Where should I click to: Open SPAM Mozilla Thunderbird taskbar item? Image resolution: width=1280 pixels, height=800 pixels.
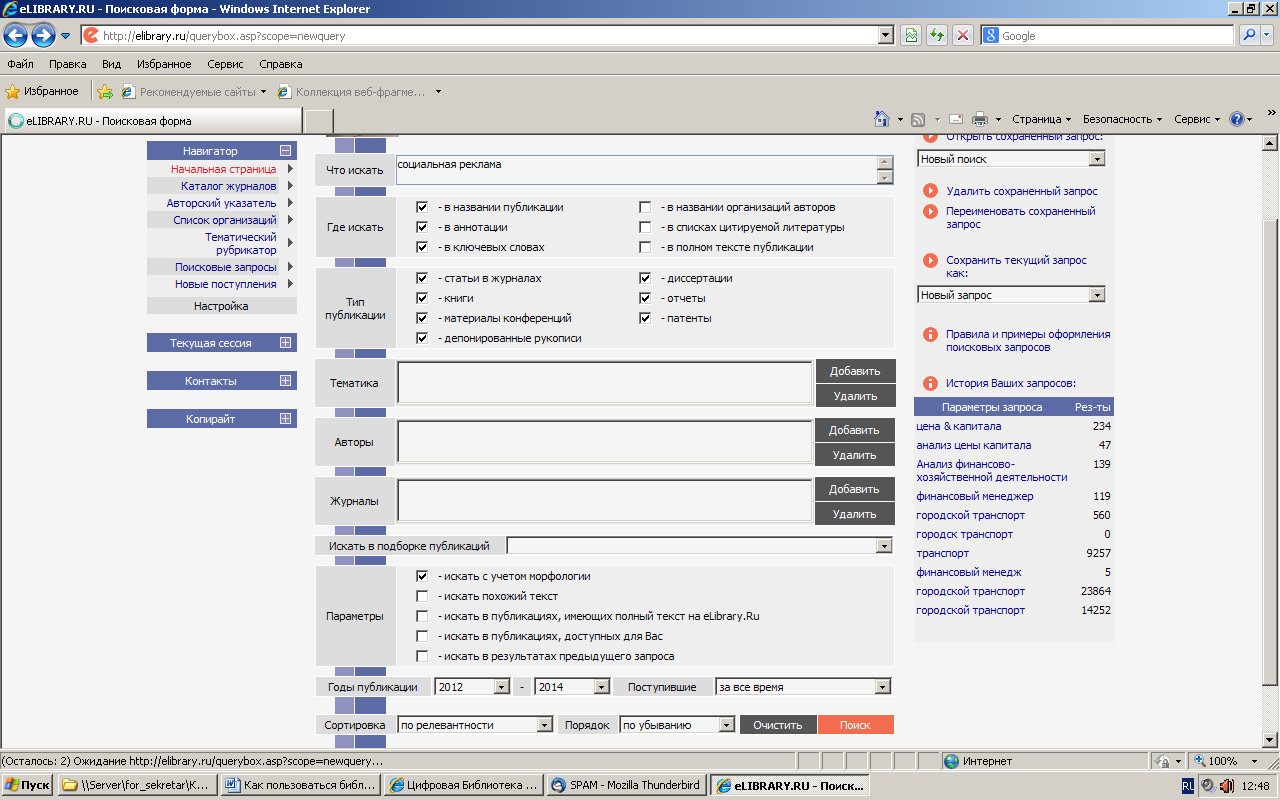tap(626, 785)
